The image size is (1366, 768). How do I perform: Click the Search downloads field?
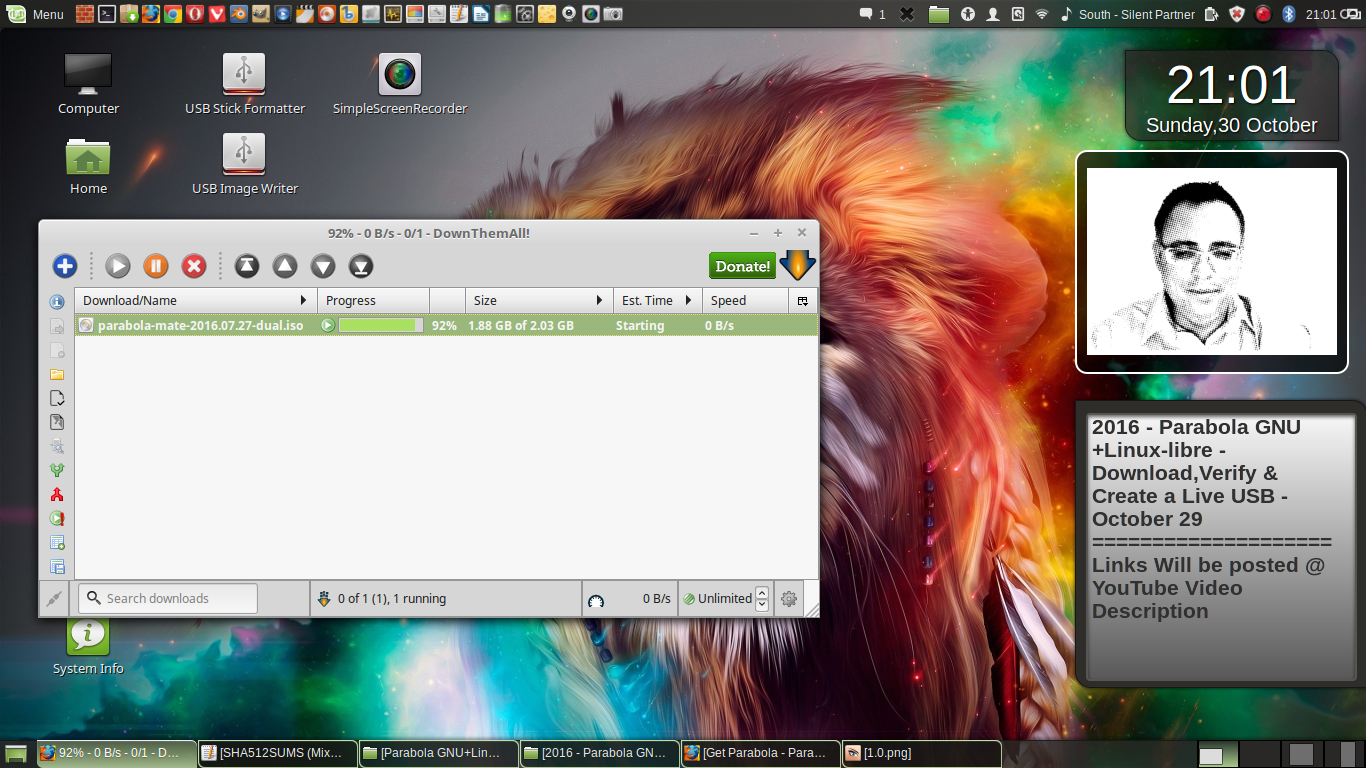167,598
